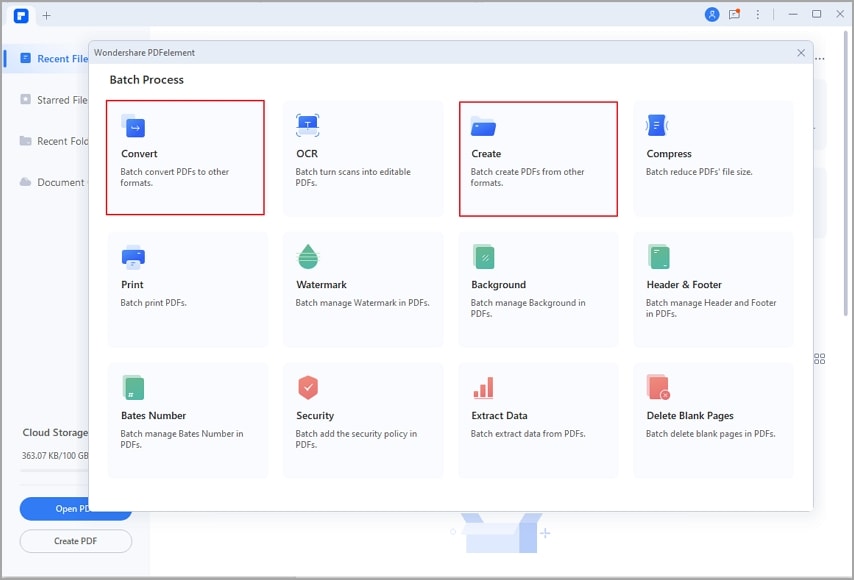This screenshot has height=580, width=854.
Task: Select the Recent Files sidebar tab
Action: (x=48, y=58)
